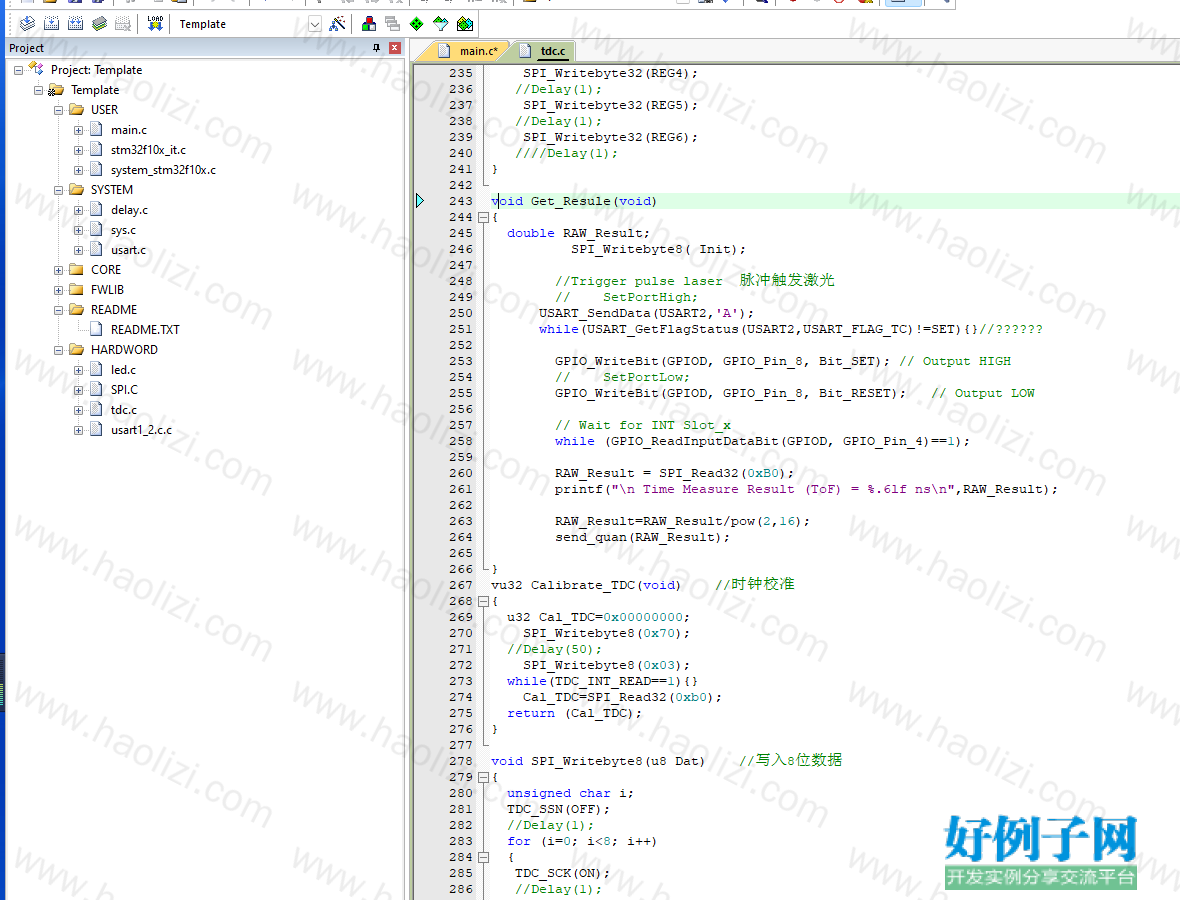
Task: Select usart1_2.c.c in the project tree
Action: (141, 430)
